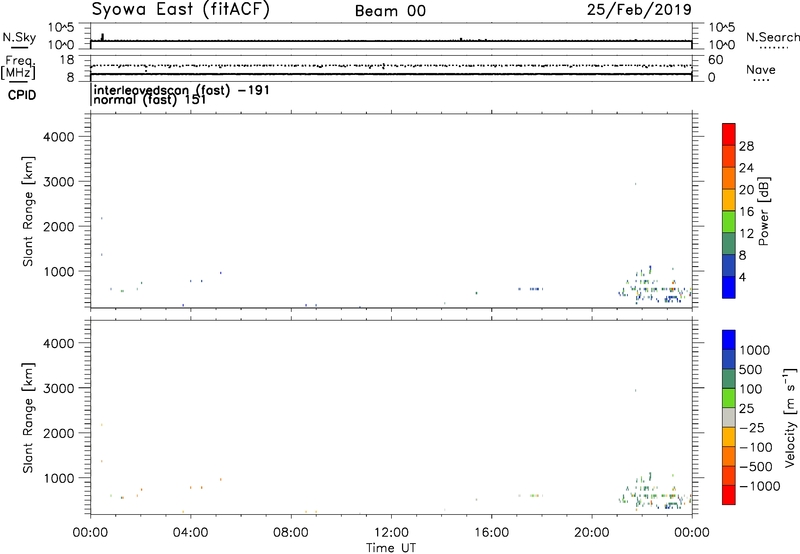Pick the teal 8–12 dB power colorbar segment
This screenshot has width=800, height=554.
tap(729, 243)
